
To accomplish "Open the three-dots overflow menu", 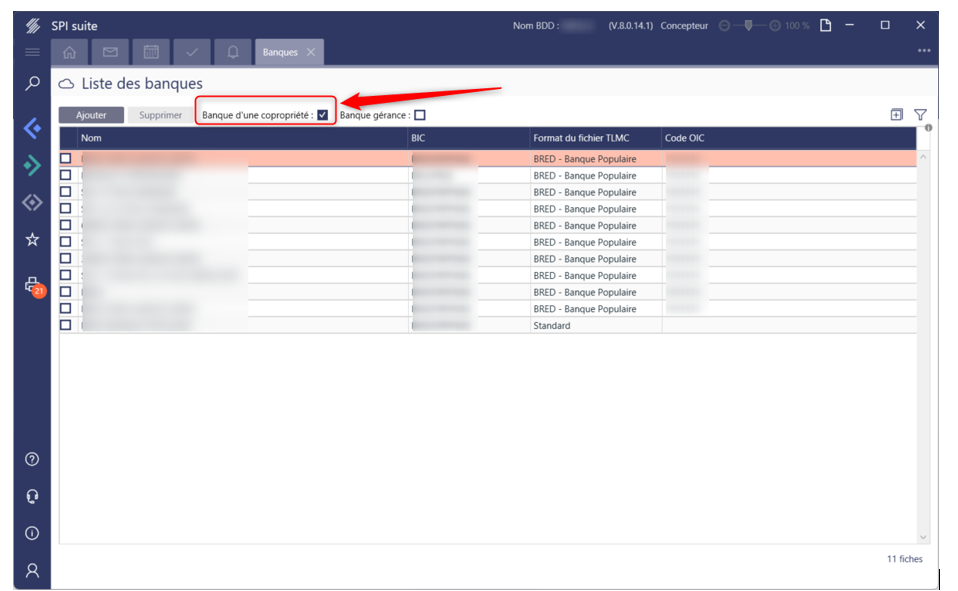I will 923,51.
